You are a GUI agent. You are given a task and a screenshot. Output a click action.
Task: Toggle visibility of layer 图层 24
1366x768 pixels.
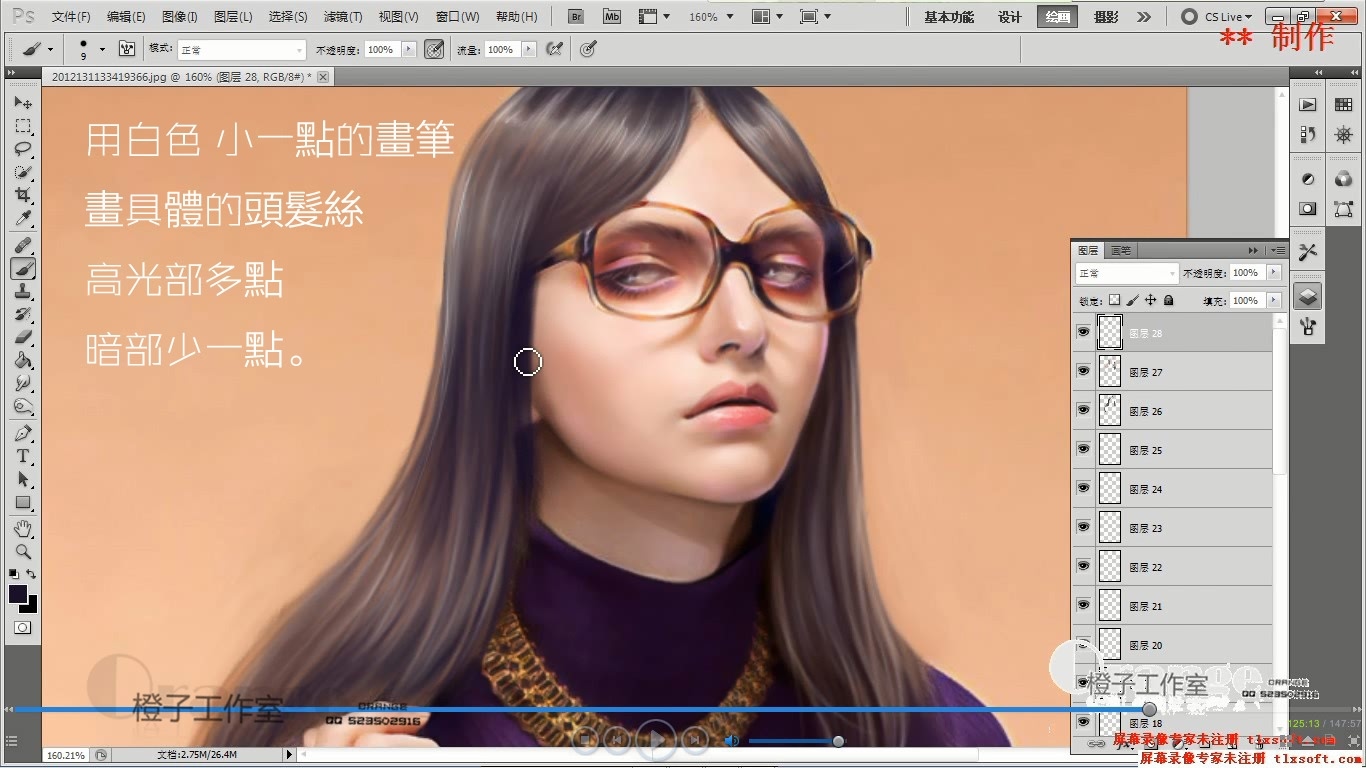[1083, 488]
